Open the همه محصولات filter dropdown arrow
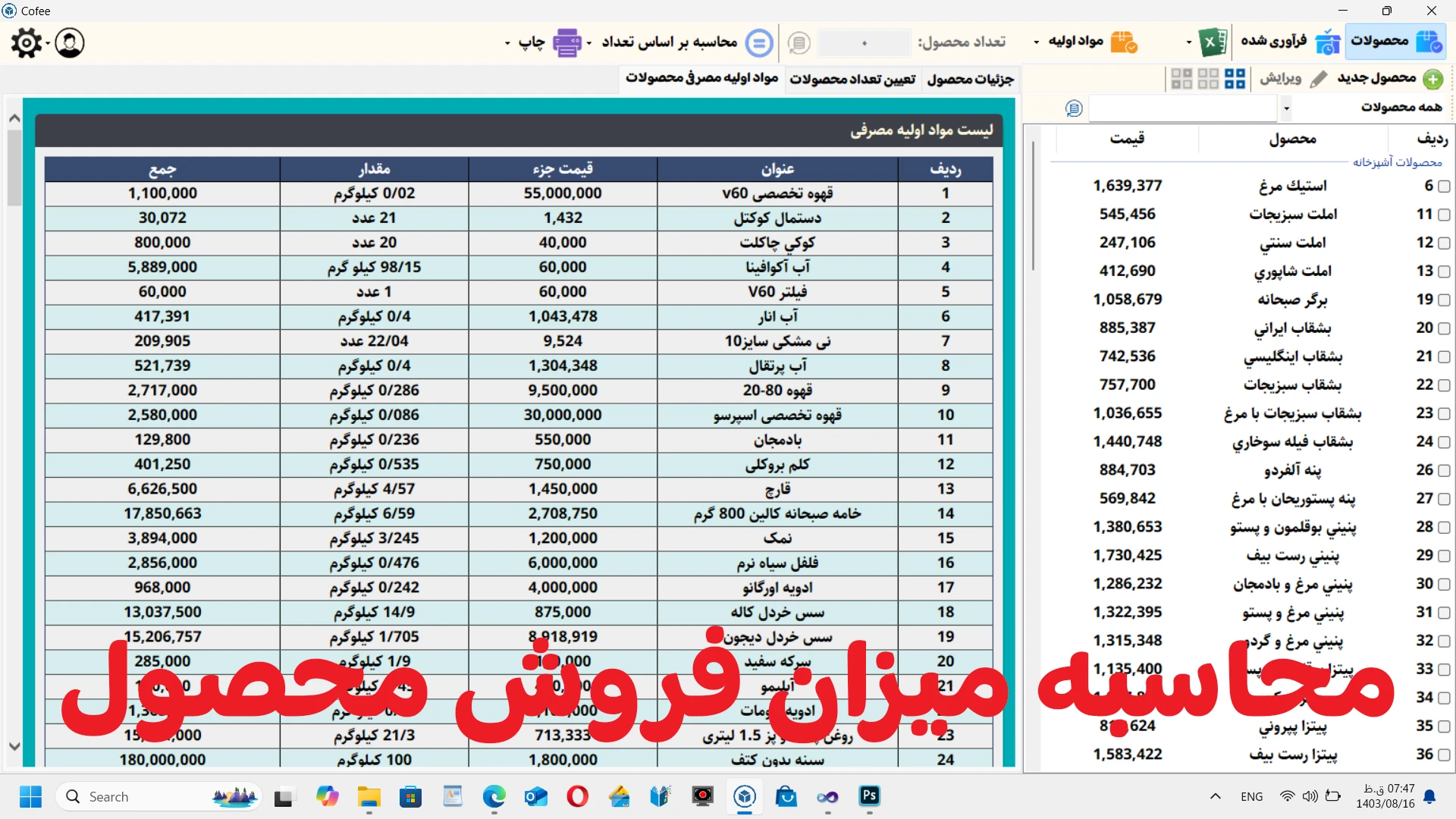The image size is (1456, 819). pyautogui.click(x=1286, y=108)
